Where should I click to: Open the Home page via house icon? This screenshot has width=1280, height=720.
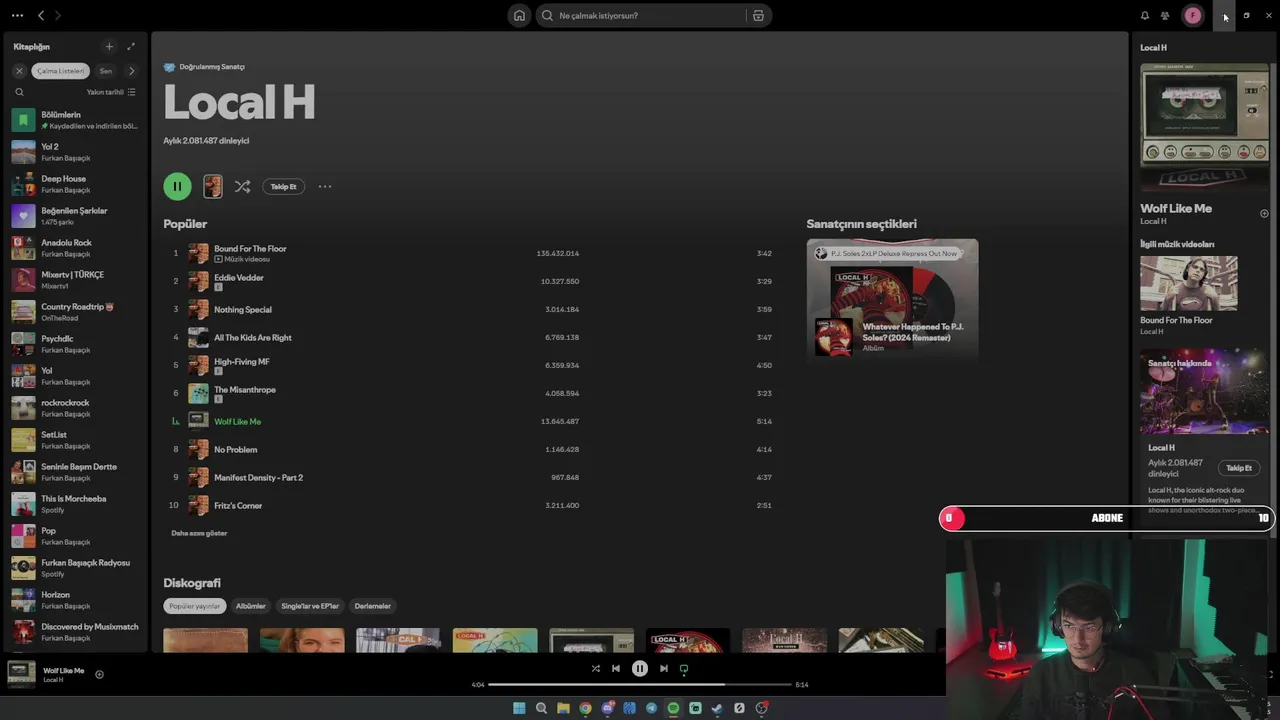click(x=519, y=15)
